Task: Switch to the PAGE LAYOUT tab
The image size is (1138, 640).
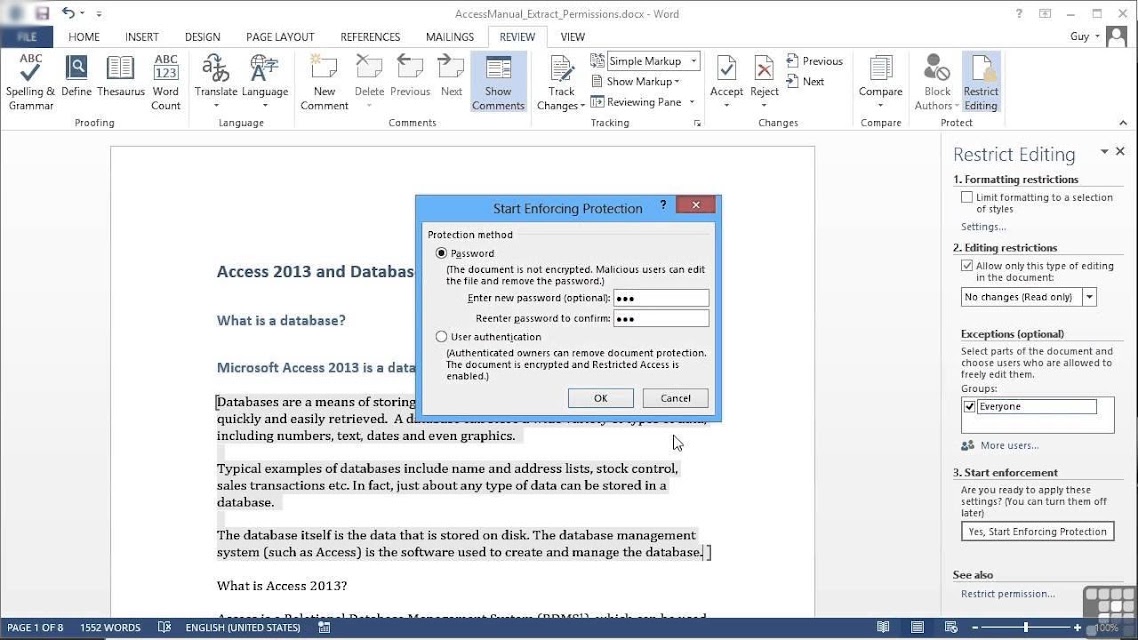Action: coord(279,37)
